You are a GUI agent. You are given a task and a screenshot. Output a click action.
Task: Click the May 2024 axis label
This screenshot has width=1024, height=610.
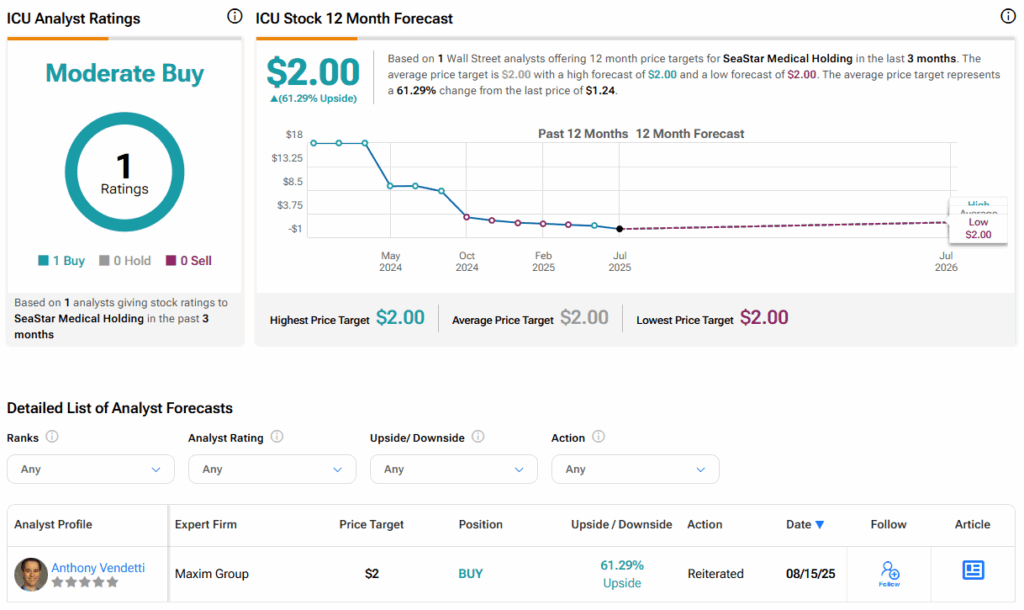(391, 261)
